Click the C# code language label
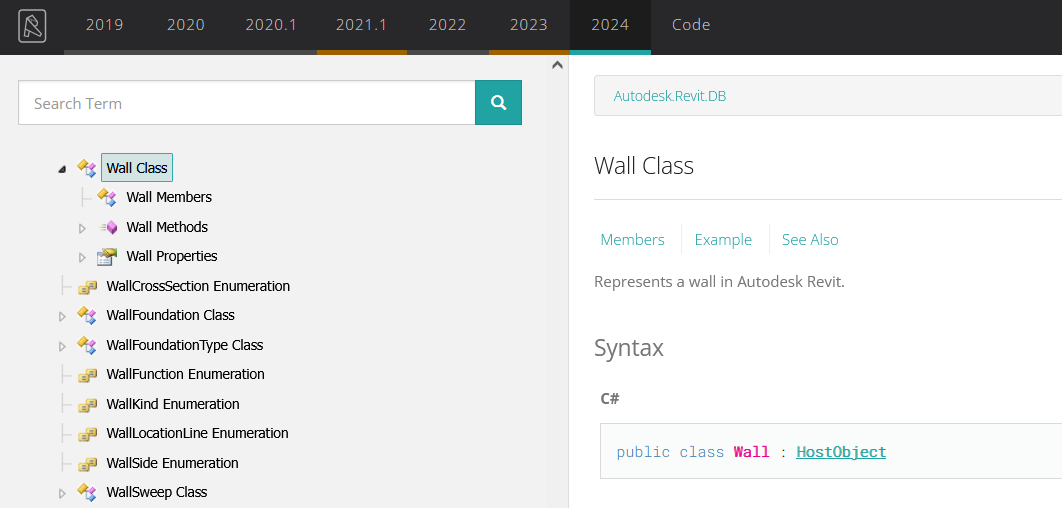1062x508 pixels. pos(610,398)
